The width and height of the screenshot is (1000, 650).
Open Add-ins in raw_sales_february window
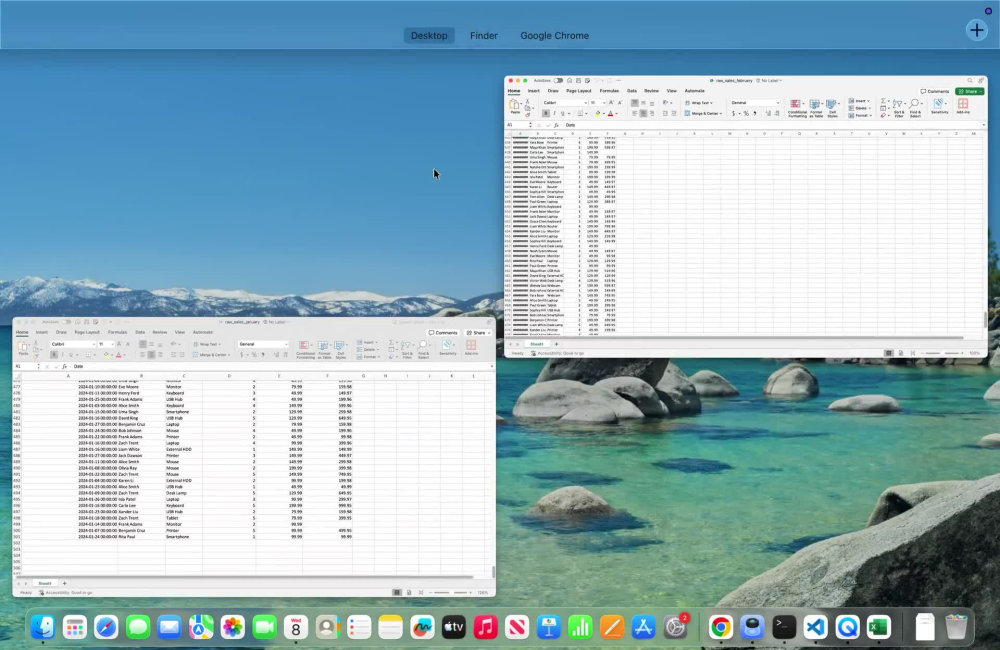click(x=963, y=107)
